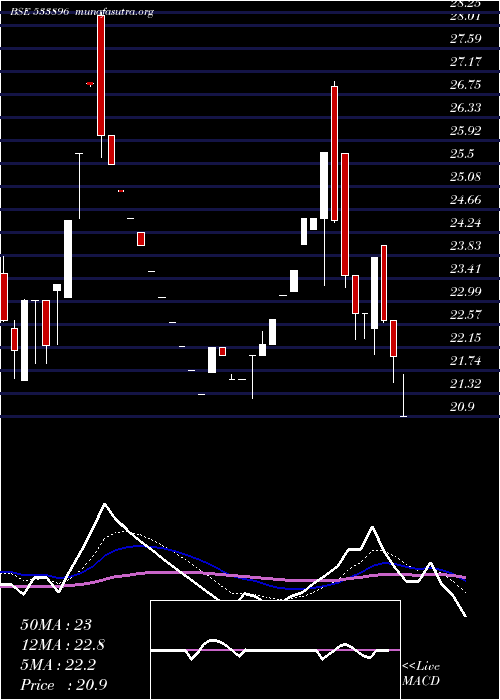Click the MACD inset chart box

point(275,650)
